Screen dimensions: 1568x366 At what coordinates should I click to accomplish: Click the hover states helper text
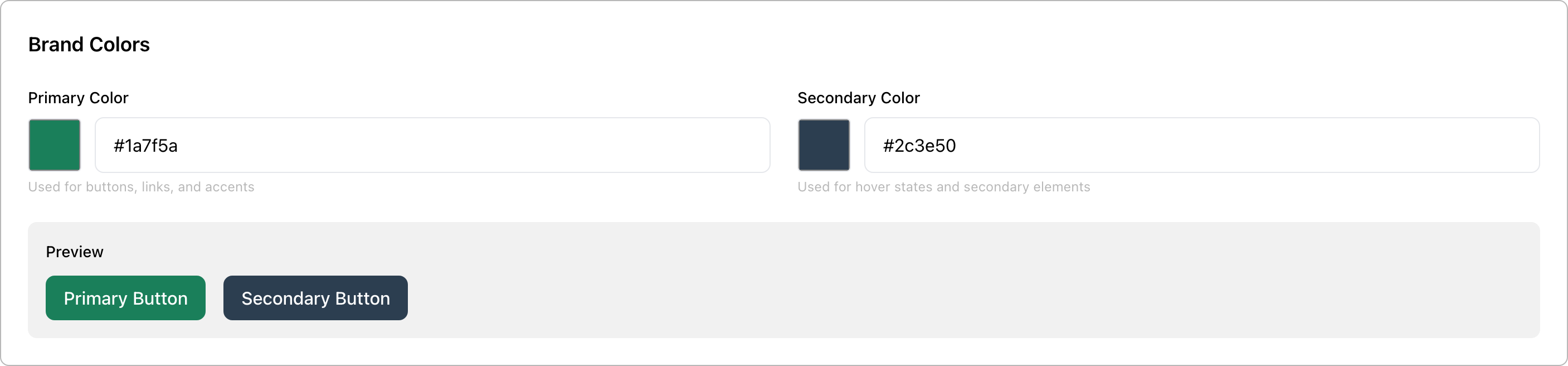pos(943,187)
